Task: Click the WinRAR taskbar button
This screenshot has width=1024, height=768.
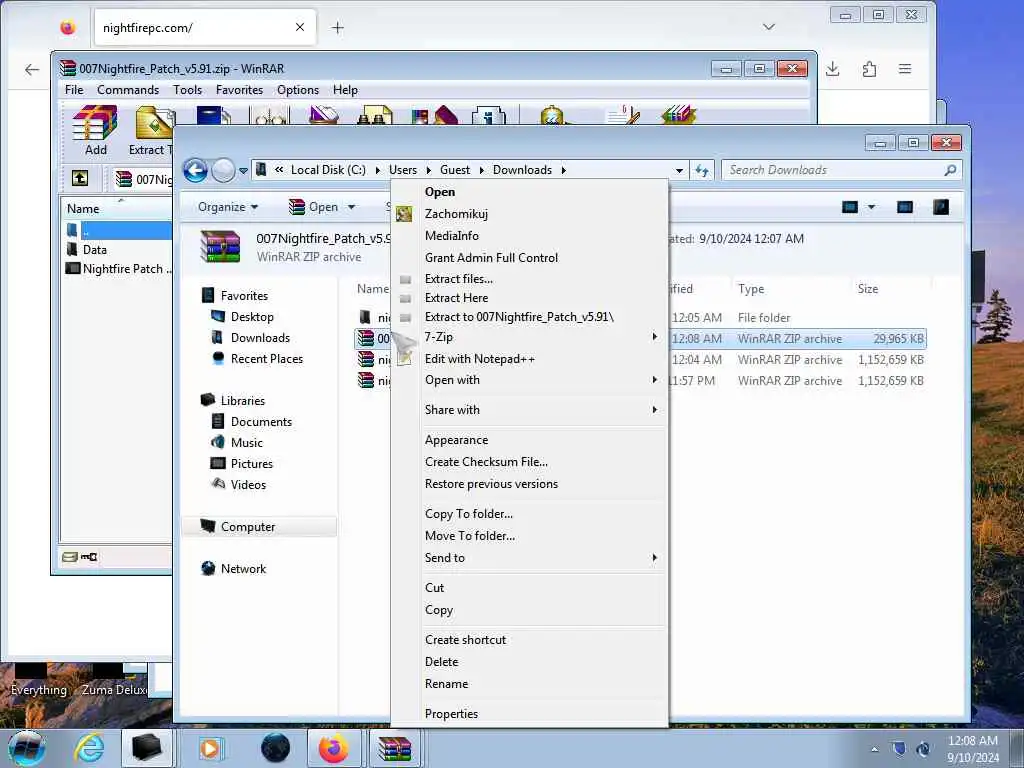Action: pyautogui.click(x=394, y=748)
